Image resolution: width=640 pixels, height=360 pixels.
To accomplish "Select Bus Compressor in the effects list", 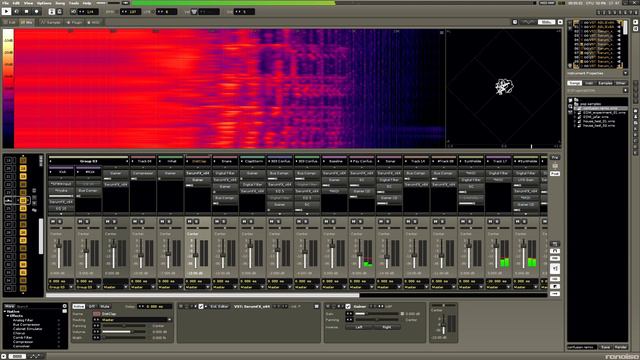I will coord(26,324).
